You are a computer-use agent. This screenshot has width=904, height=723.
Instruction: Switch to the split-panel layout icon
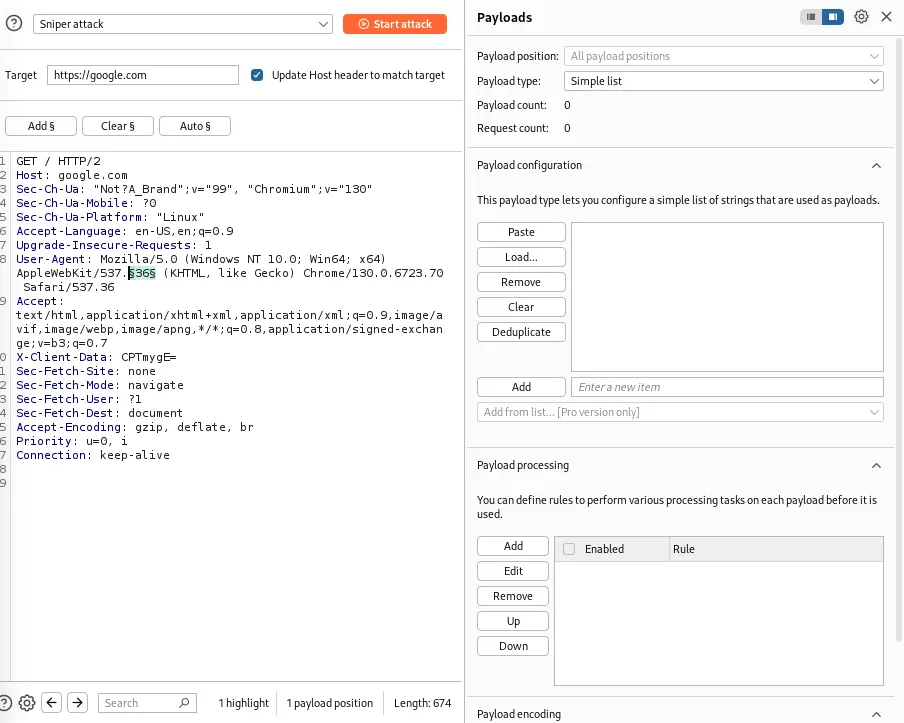click(833, 17)
